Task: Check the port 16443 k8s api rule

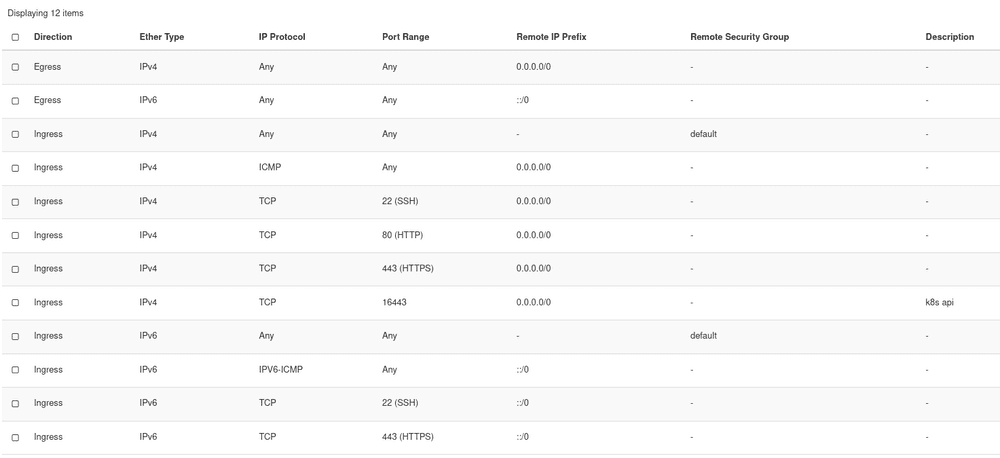Action: (15, 303)
